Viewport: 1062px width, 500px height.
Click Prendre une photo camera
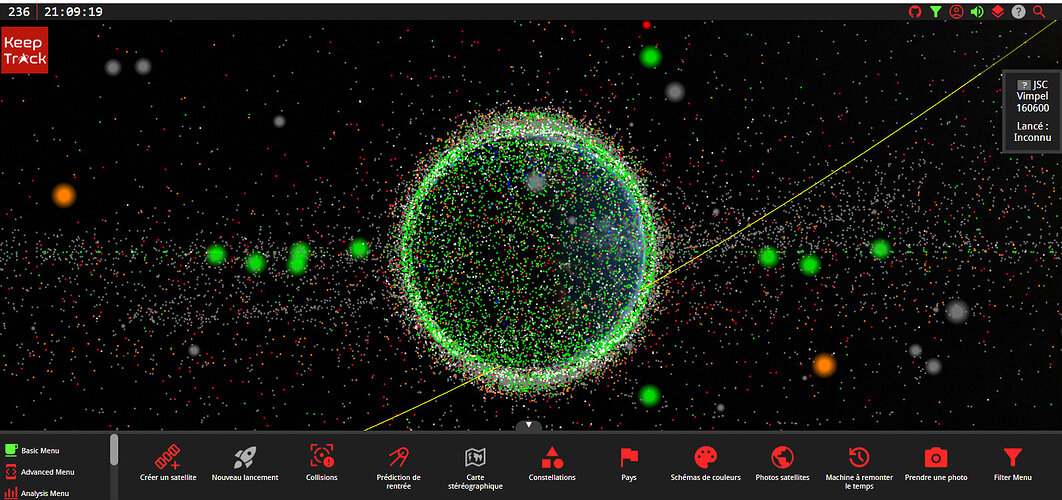coord(936,463)
